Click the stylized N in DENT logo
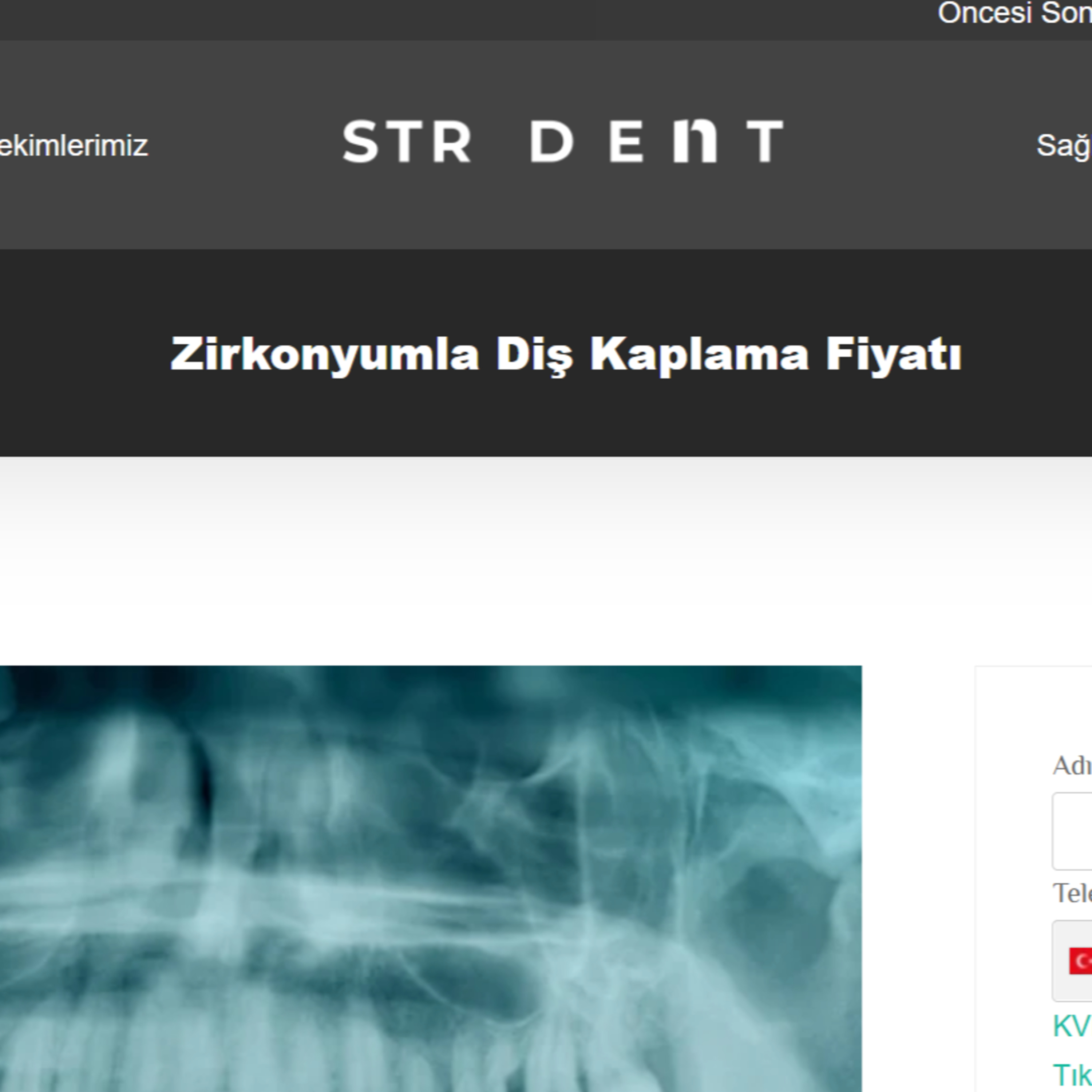Image resolution: width=1092 pixels, height=1092 pixels. click(x=695, y=141)
